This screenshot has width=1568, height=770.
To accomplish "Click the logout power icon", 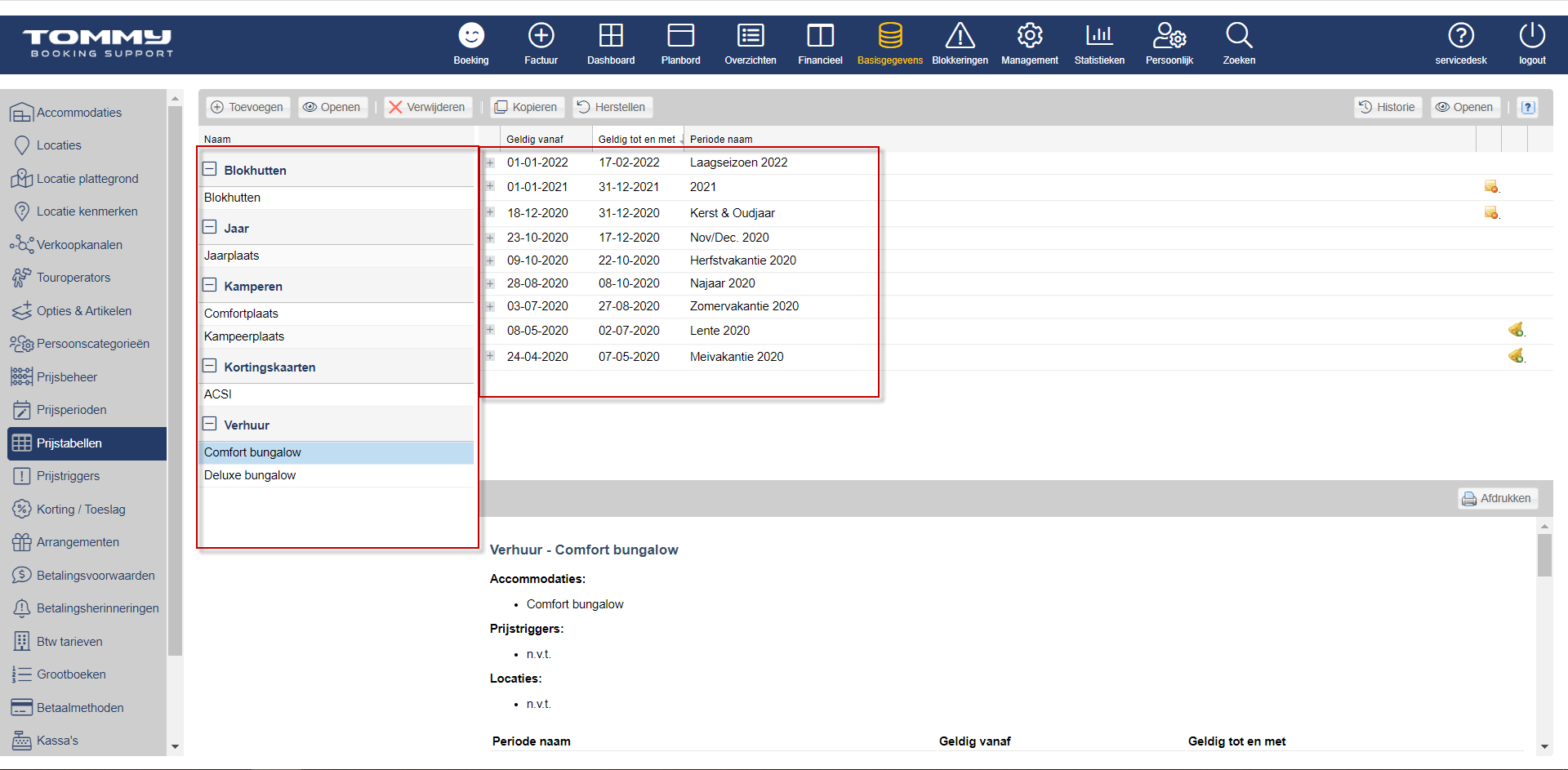I will click(x=1532, y=36).
